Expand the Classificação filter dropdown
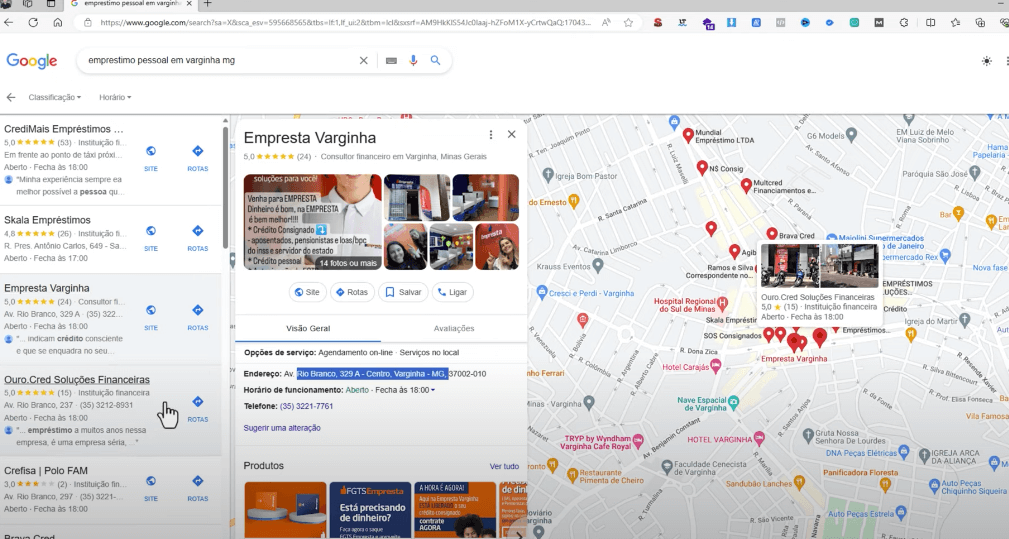The image size is (1009, 539). [55, 97]
